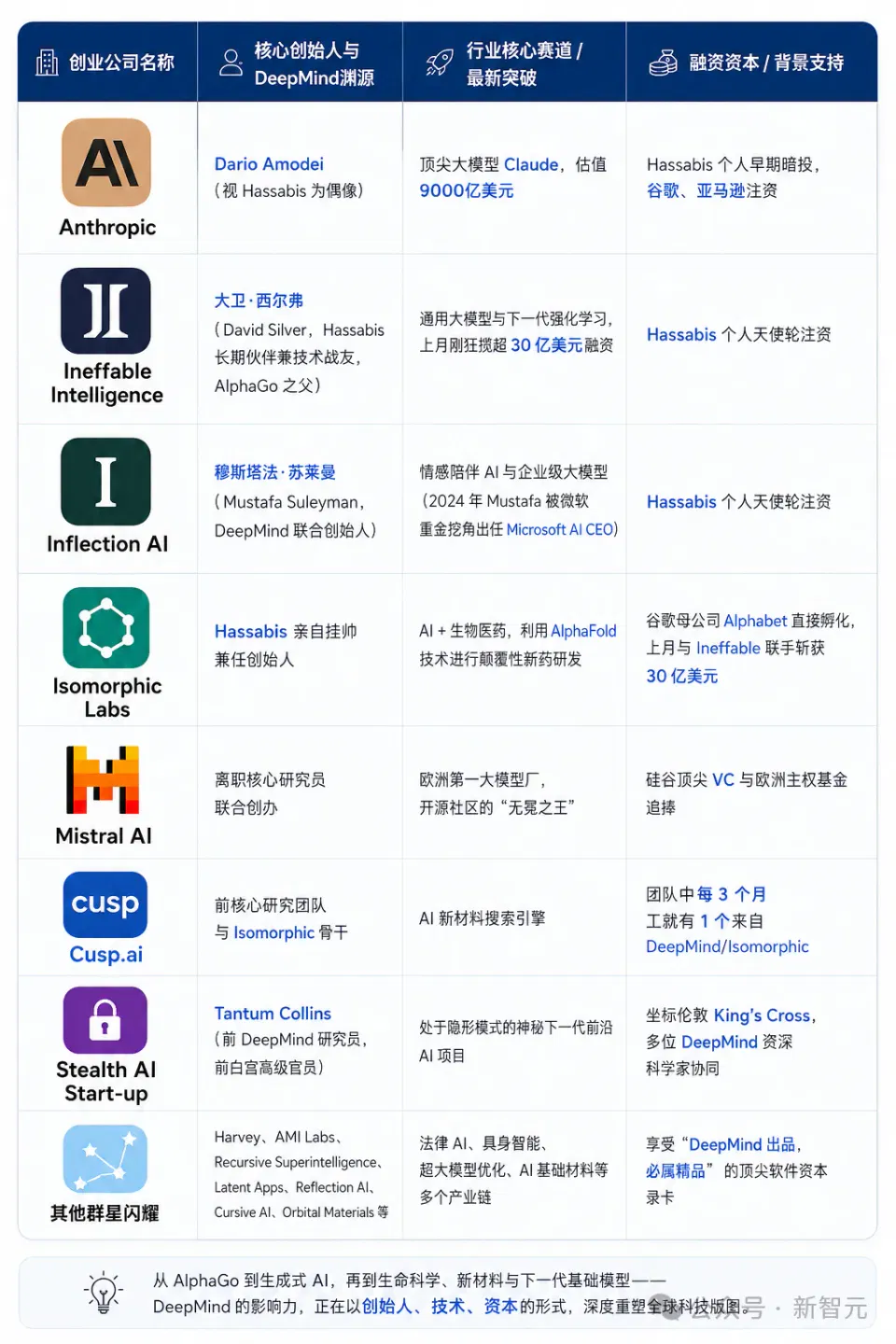Click the 创始人、技术、资本 footer text
896x1344 pixels.
(440, 1308)
